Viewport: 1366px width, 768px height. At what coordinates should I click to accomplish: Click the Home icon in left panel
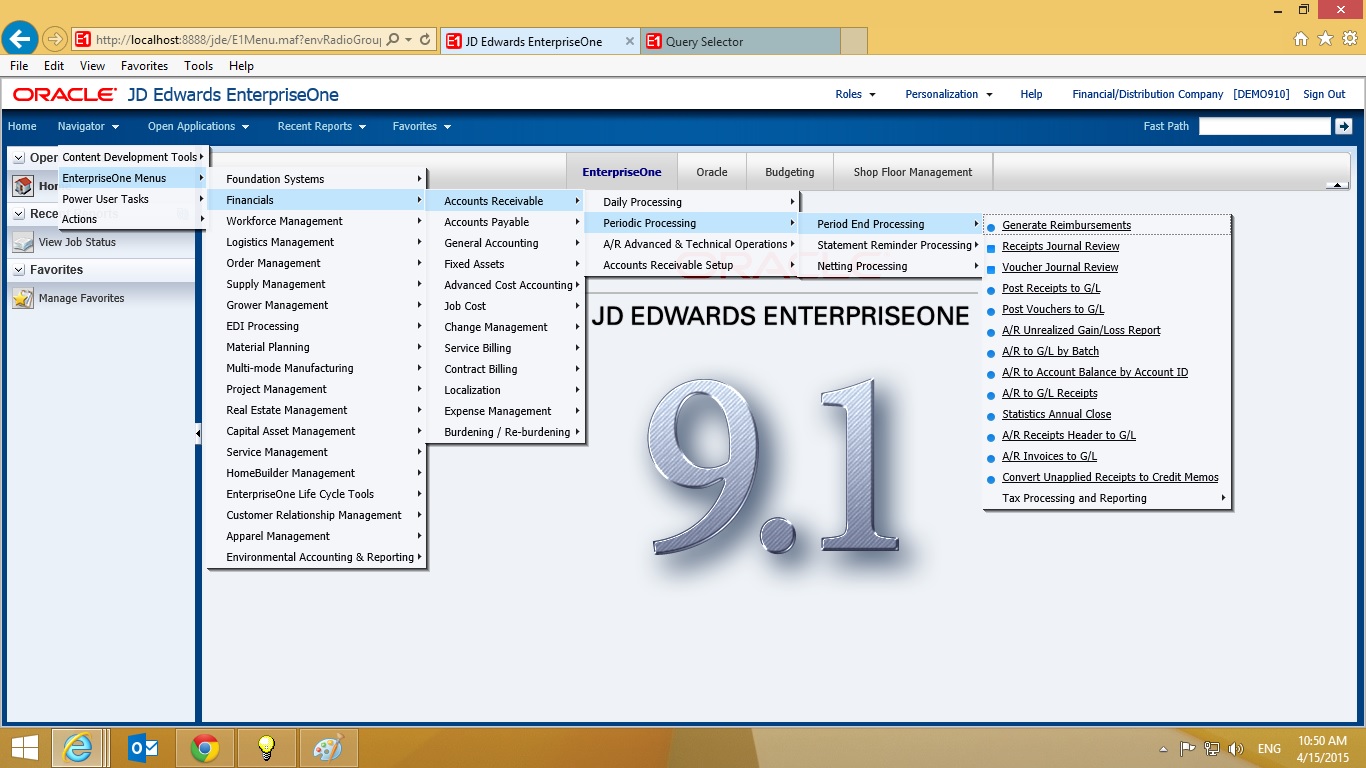[23, 186]
